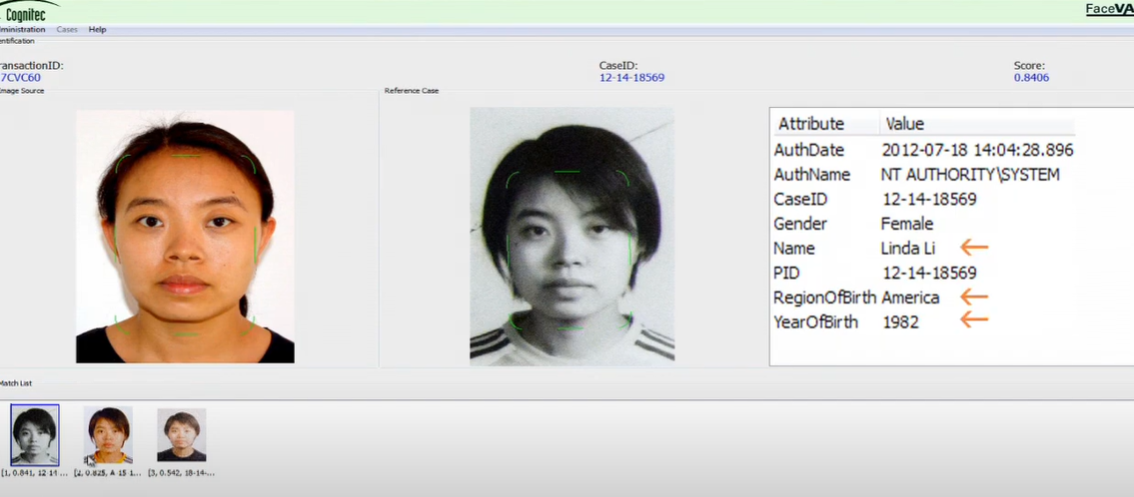Click the Value column header
This screenshot has height=497, width=1134.
click(905, 124)
